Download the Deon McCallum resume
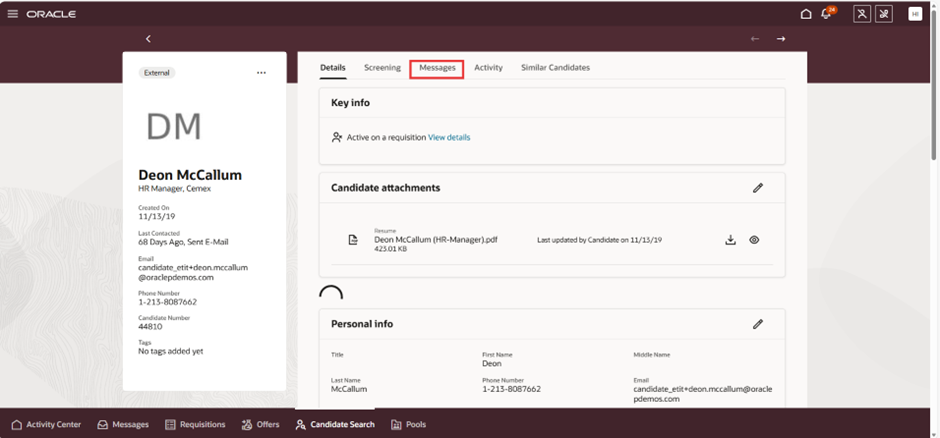The width and height of the screenshot is (940, 438). point(730,240)
